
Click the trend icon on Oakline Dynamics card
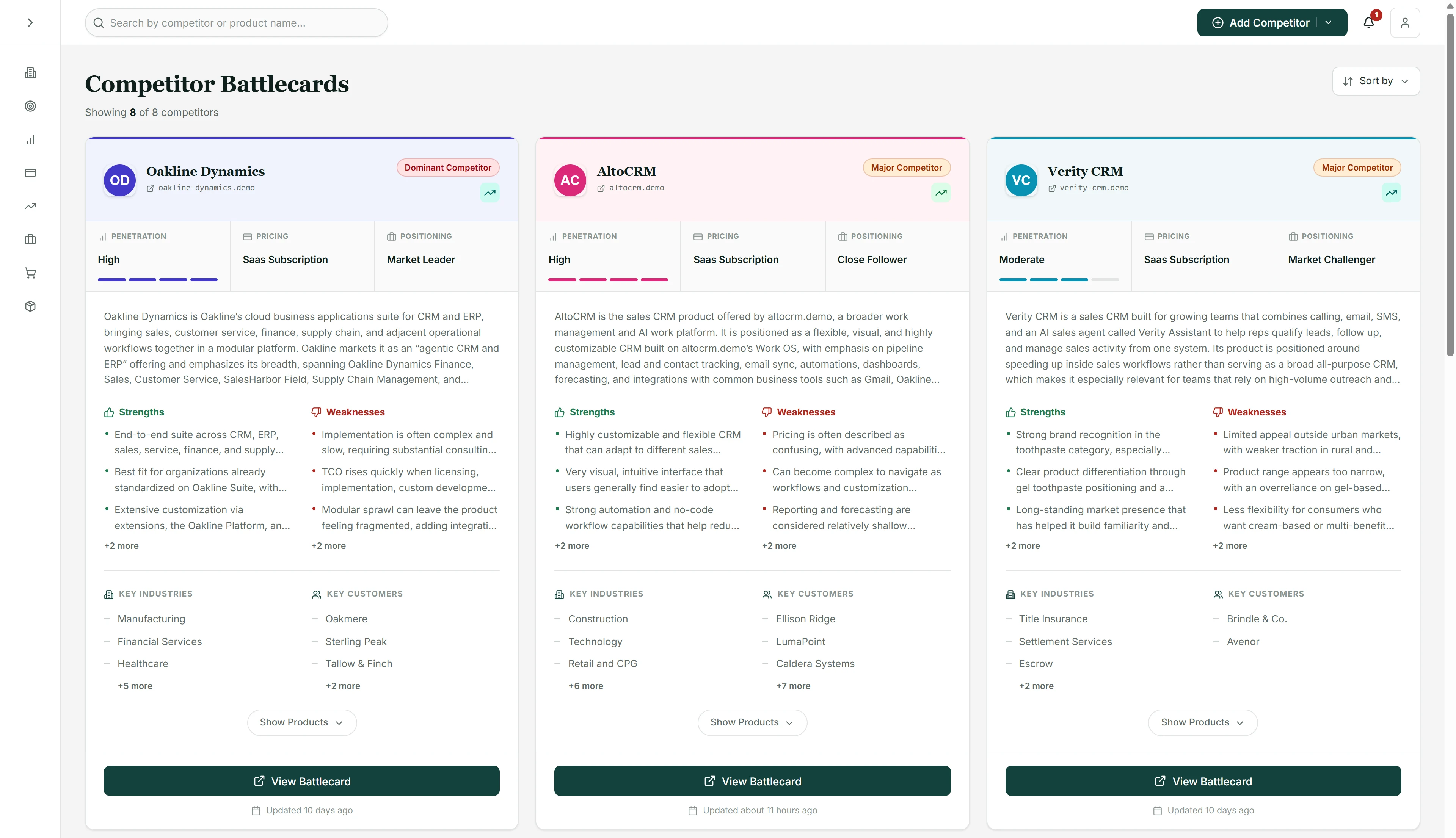[x=490, y=192]
